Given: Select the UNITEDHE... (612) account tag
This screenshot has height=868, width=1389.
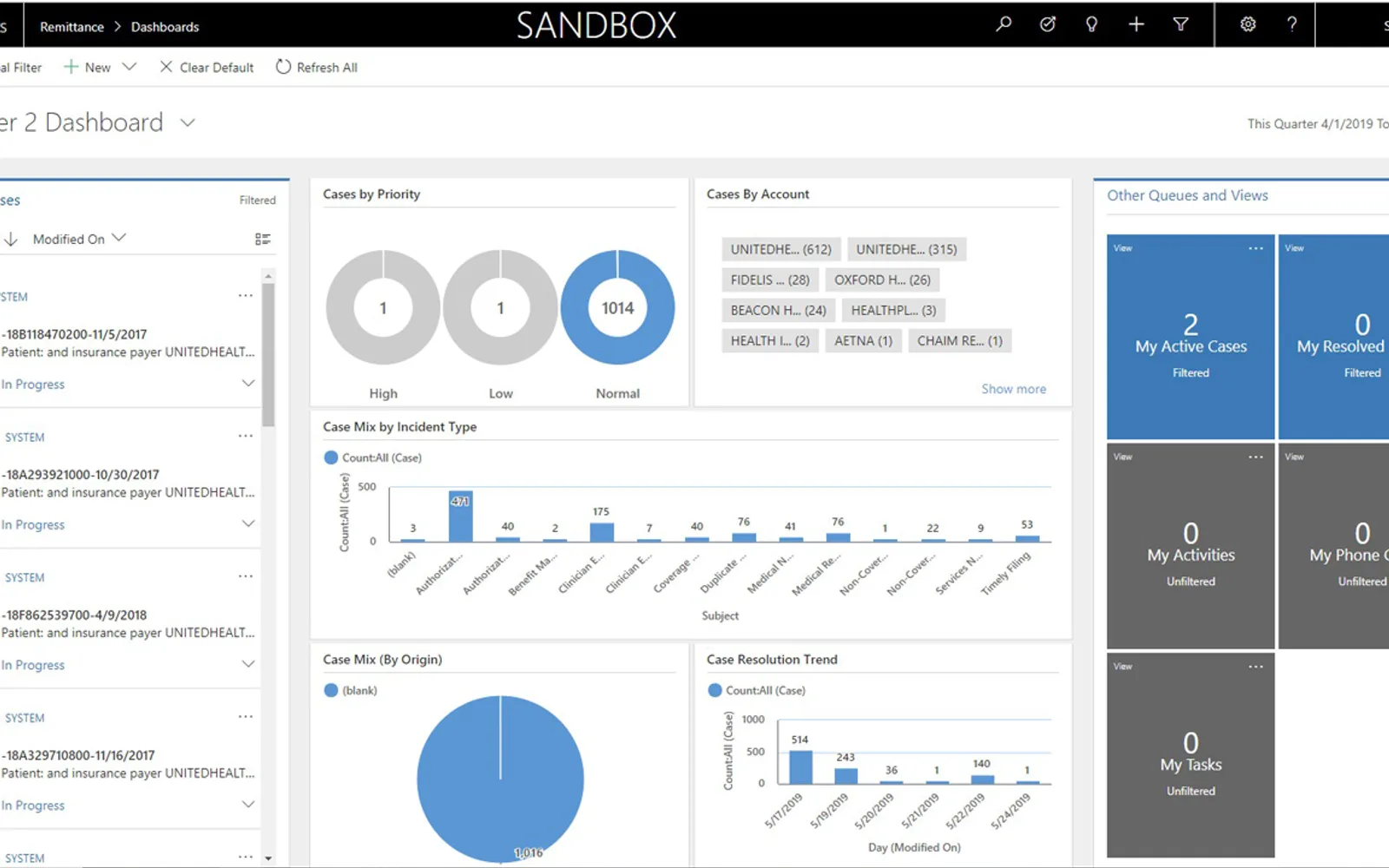Looking at the screenshot, I should (x=780, y=249).
